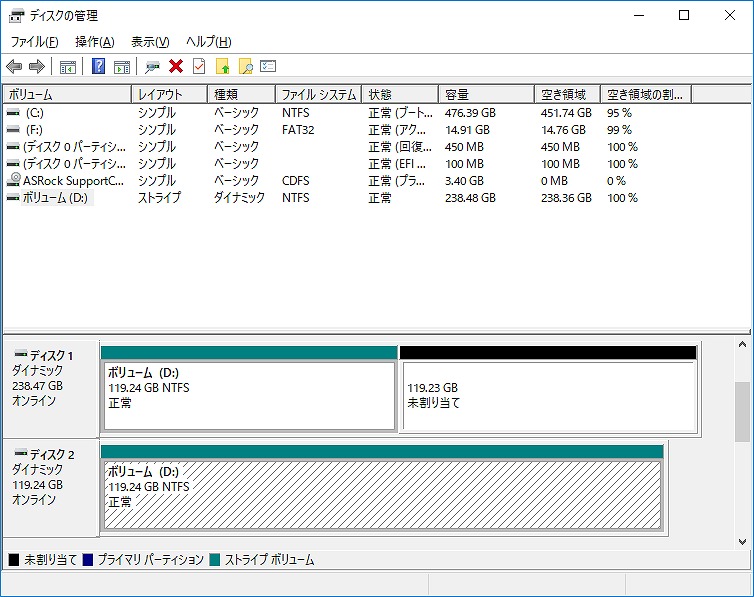Click the CD icon of ASRock SupportC...
Screen dimensions: 754x597
14,180
